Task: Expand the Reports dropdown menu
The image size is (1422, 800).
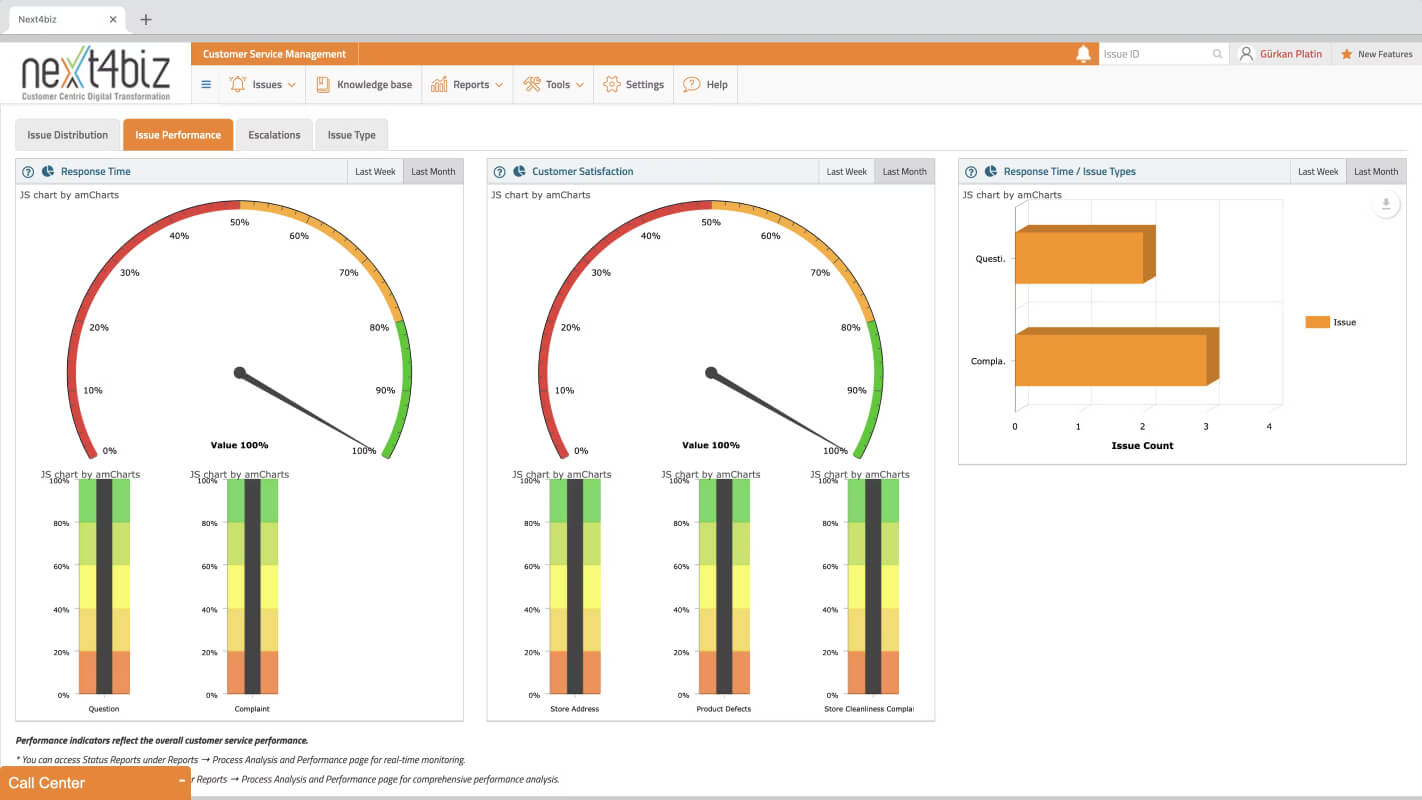Action: 467,85
